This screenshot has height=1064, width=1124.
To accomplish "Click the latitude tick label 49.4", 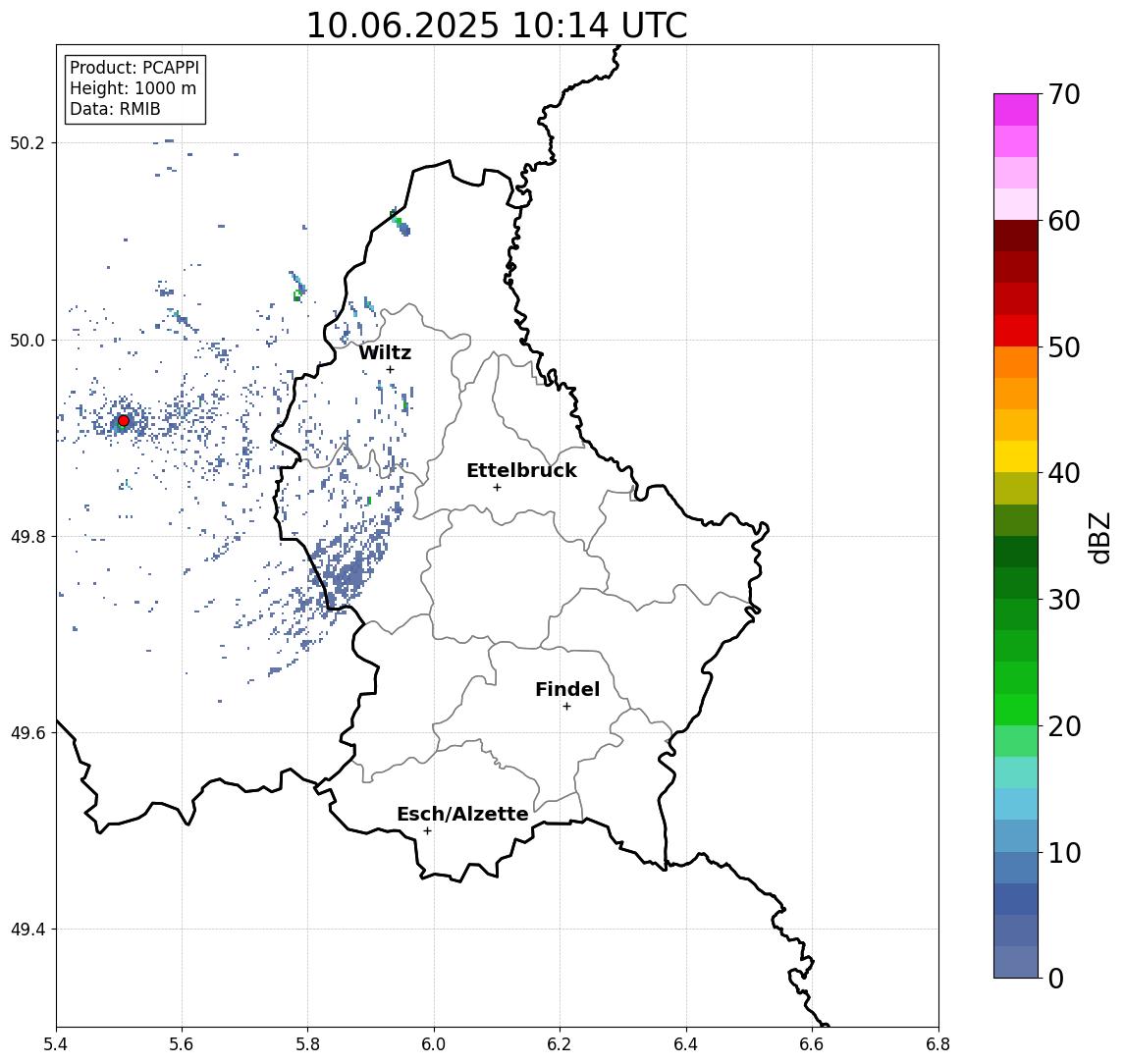I will (27, 930).
